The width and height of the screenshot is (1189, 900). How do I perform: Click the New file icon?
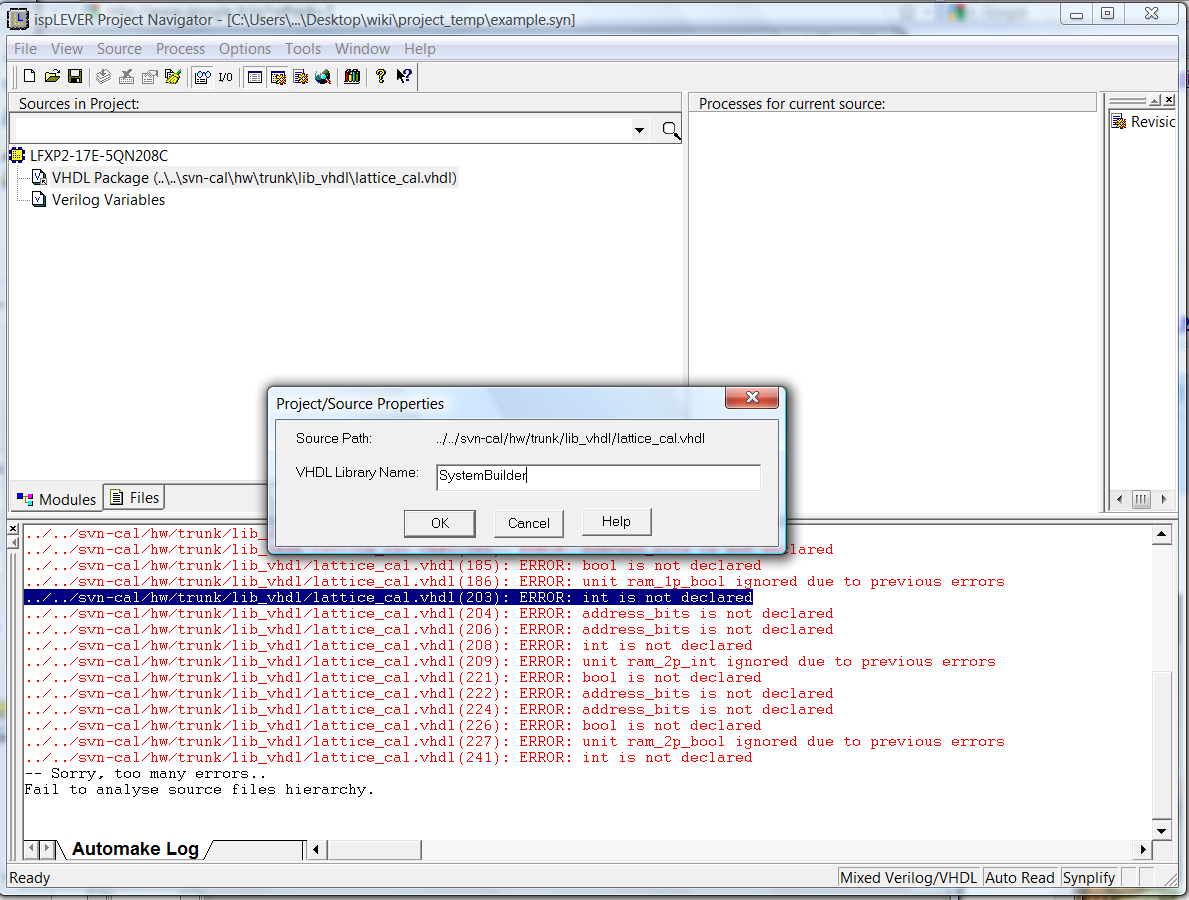point(30,76)
